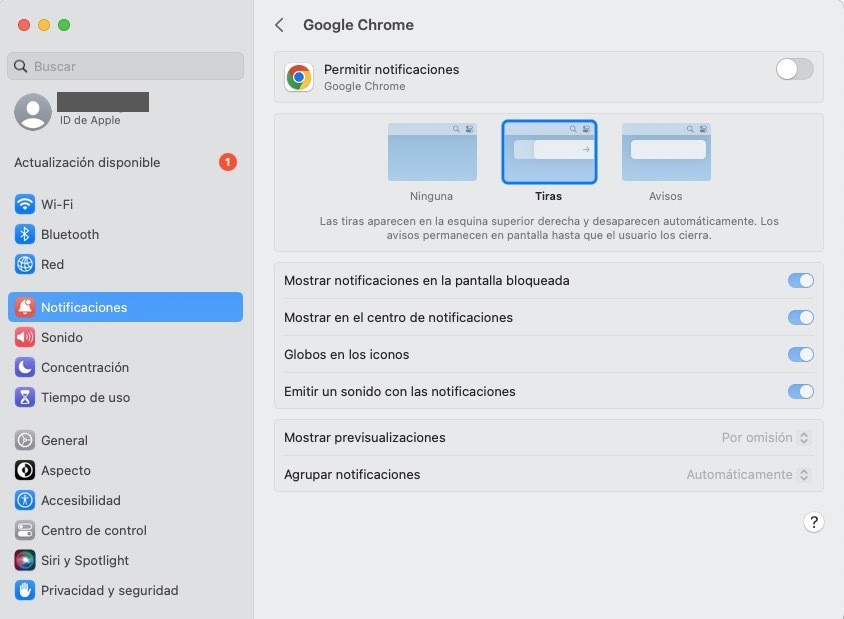Viewport: 844px width, 619px height.
Task: Click the Apple ID avatar icon
Action: (x=33, y=112)
